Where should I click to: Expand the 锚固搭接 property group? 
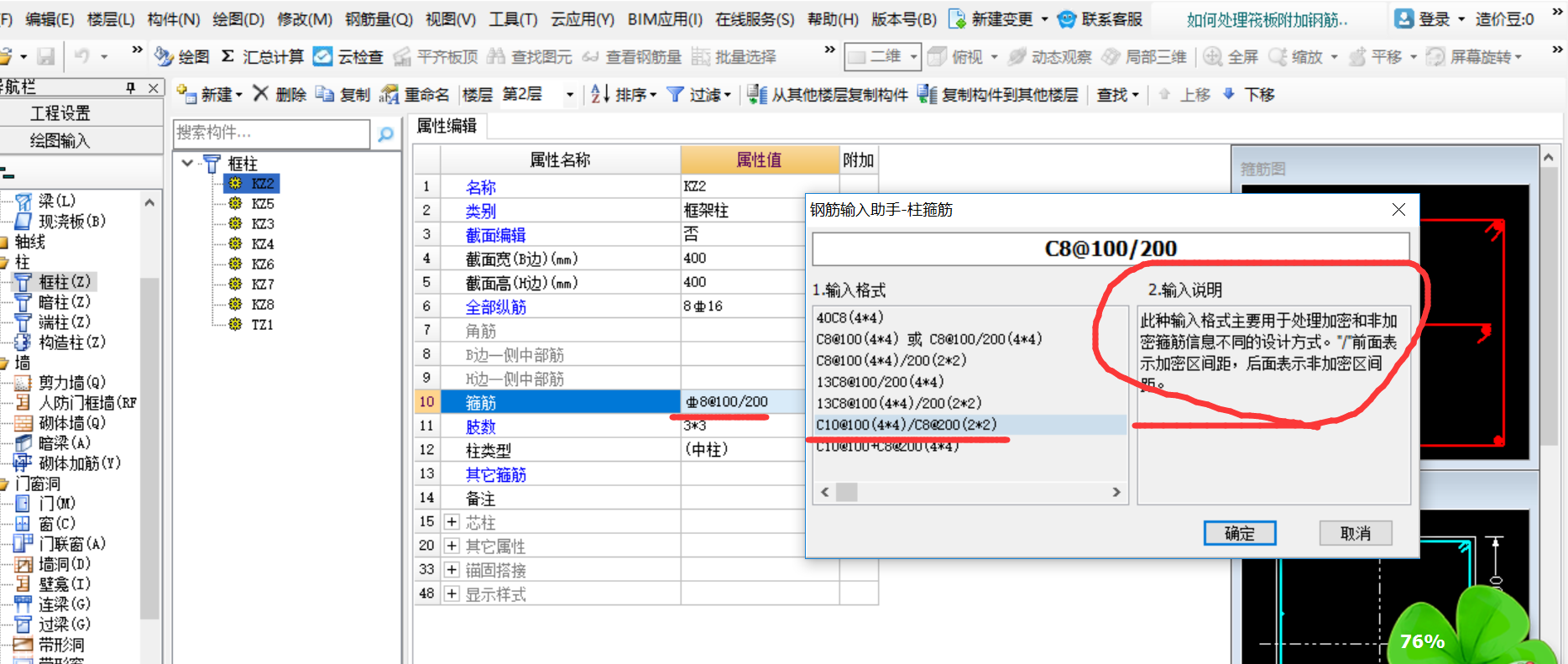(x=452, y=570)
